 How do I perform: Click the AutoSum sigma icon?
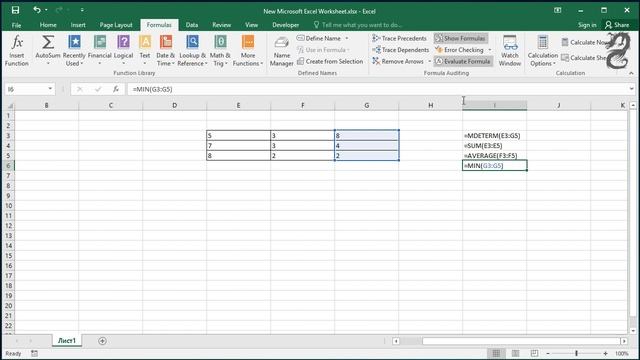[48, 42]
